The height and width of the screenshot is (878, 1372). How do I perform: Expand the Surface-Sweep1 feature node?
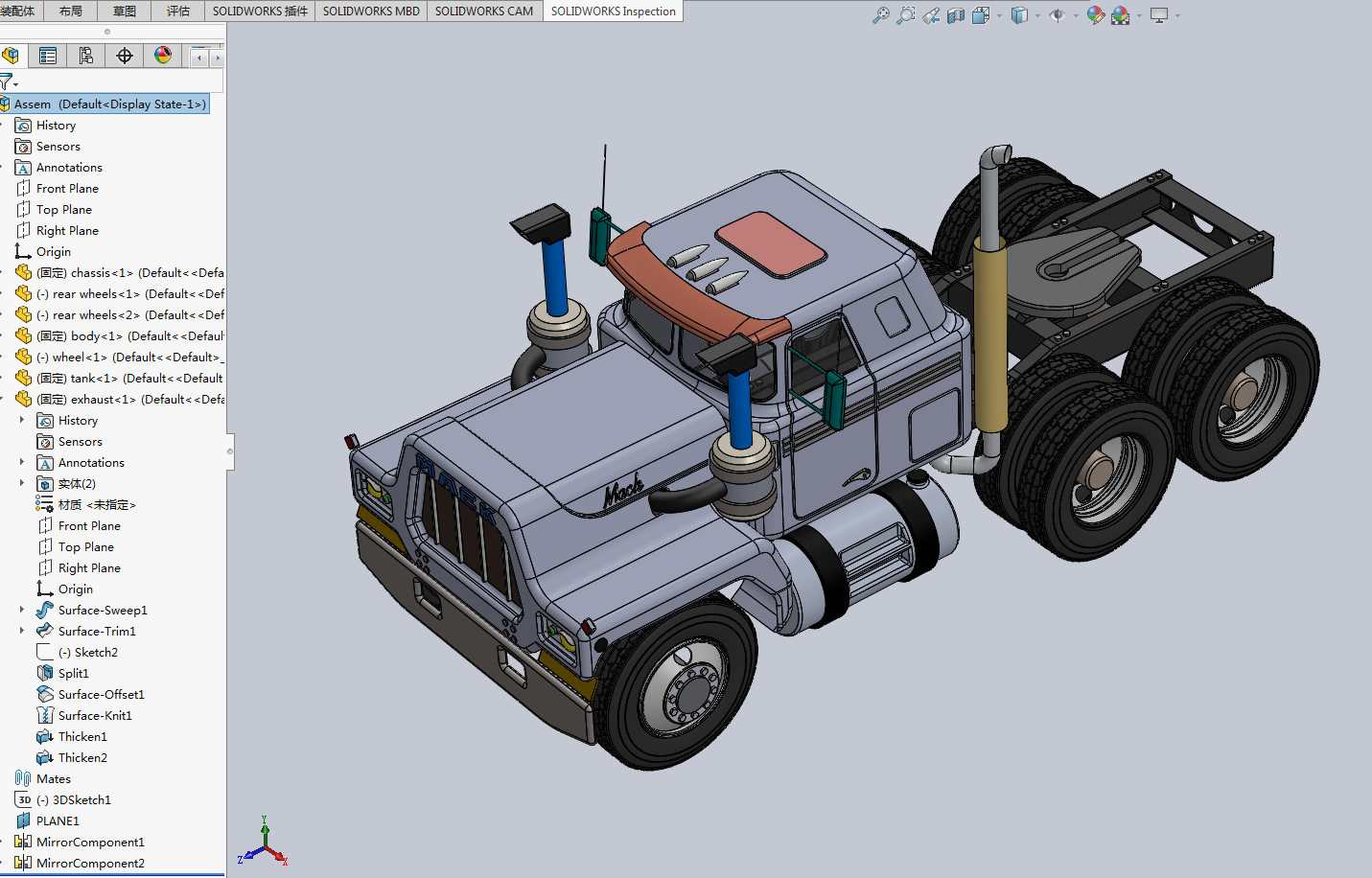tap(22, 610)
